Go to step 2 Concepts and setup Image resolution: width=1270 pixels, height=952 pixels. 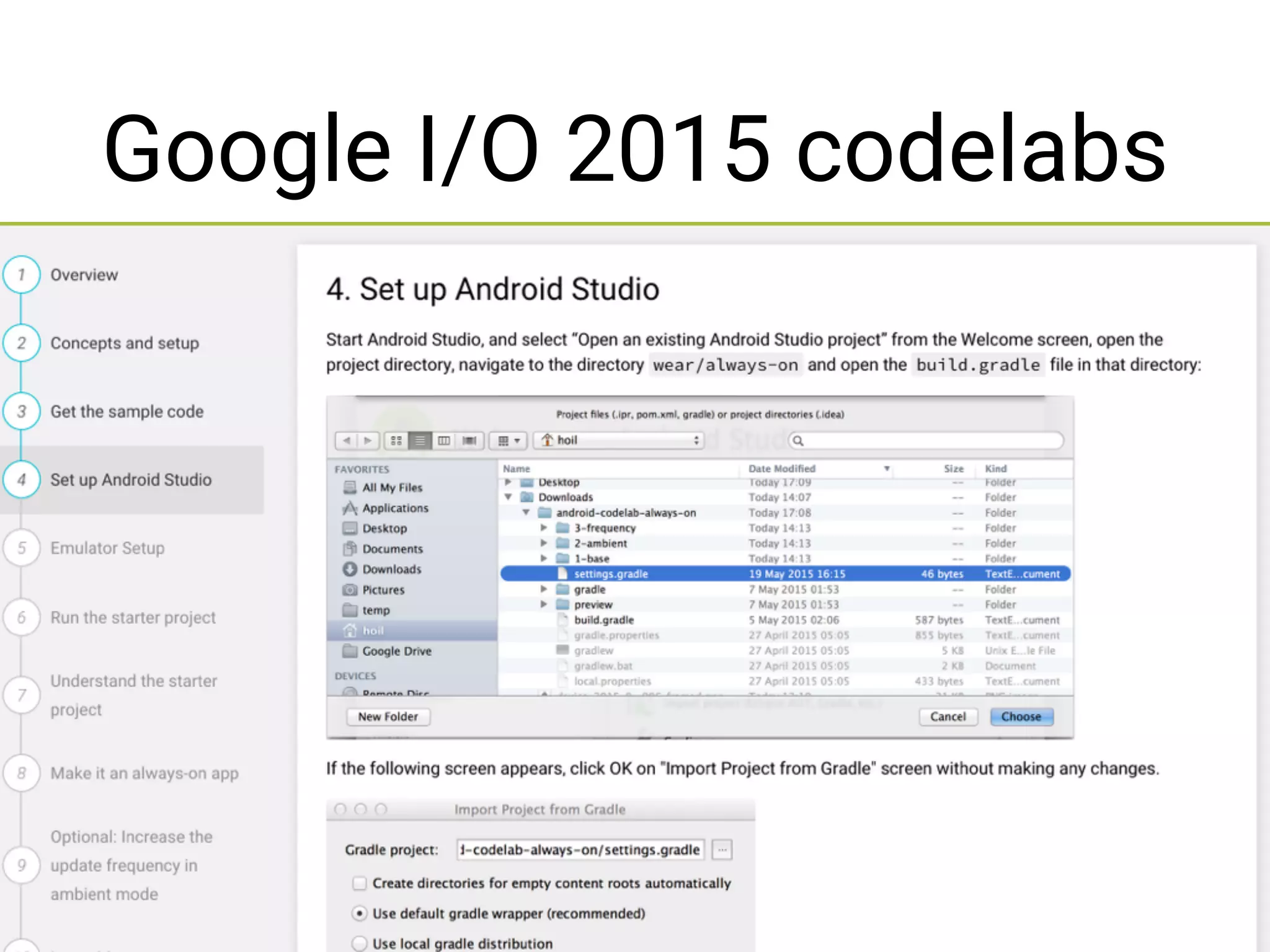[x=102, y=343]
